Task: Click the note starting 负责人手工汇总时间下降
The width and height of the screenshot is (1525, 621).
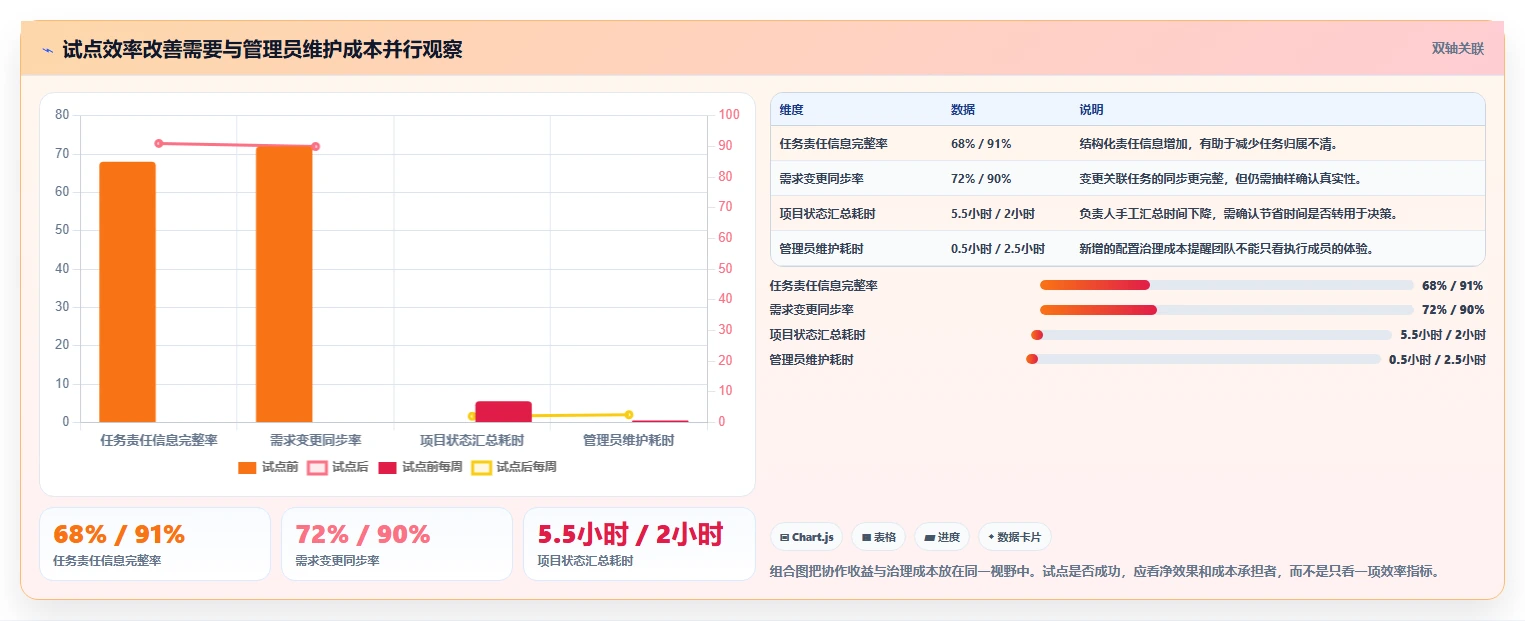Action: pyautogui.click(x=1239, y=214)
